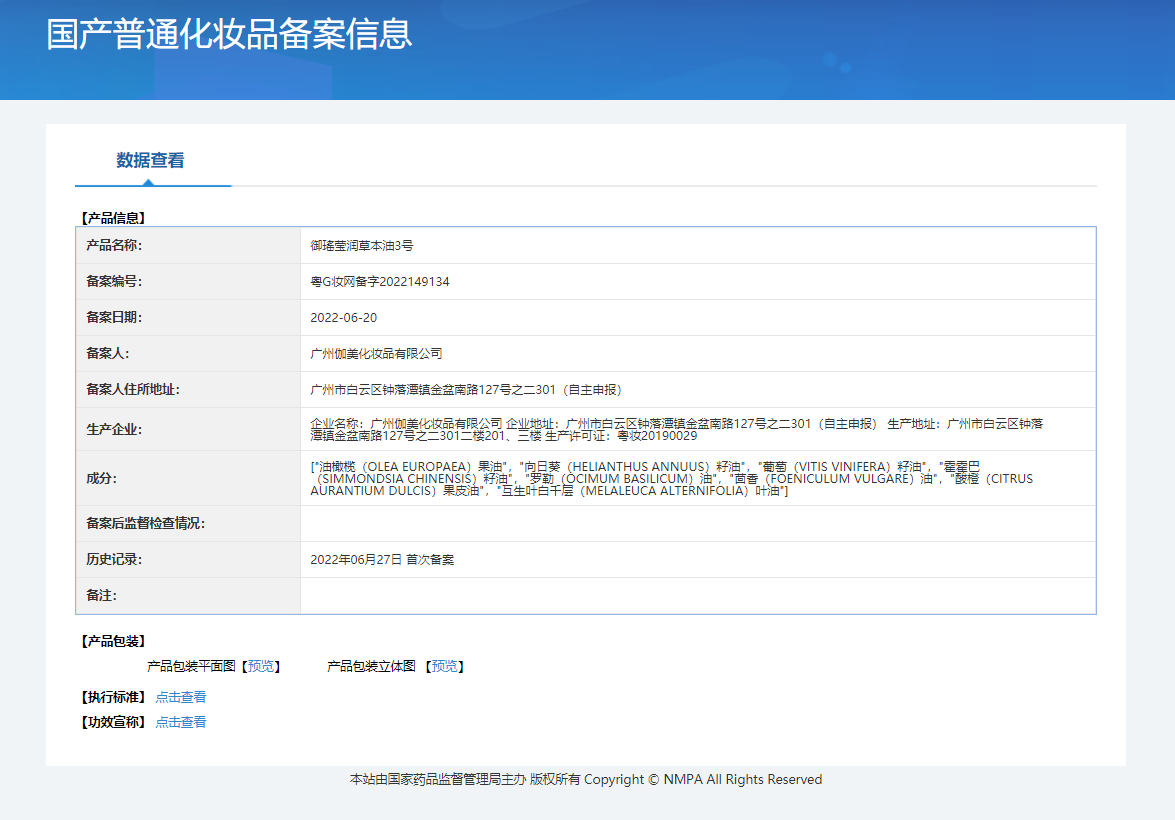The image size is (1175, 820).
Task: Click 点击查看 next to 执行标准
Action: 181,696
